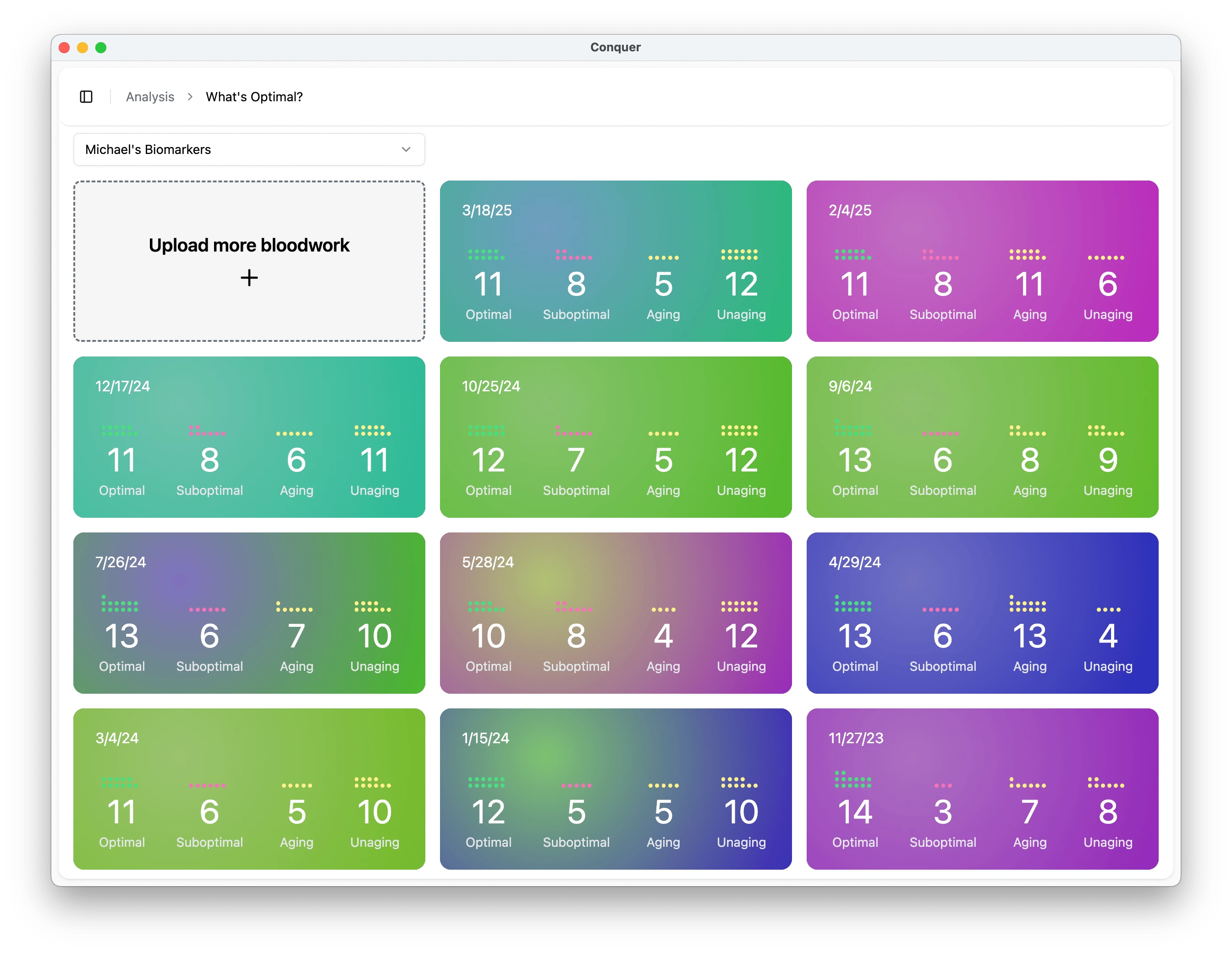The width and height of the screenshot is (1232, 954).
Task: Open the 10/25/24 results card
Action: 616,436
